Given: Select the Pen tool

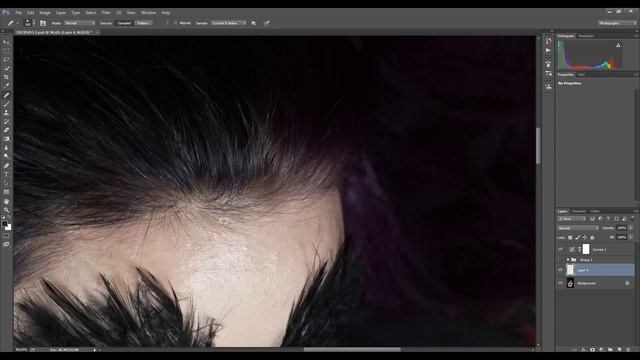Looking at the screenshot, I should (6, 166).
